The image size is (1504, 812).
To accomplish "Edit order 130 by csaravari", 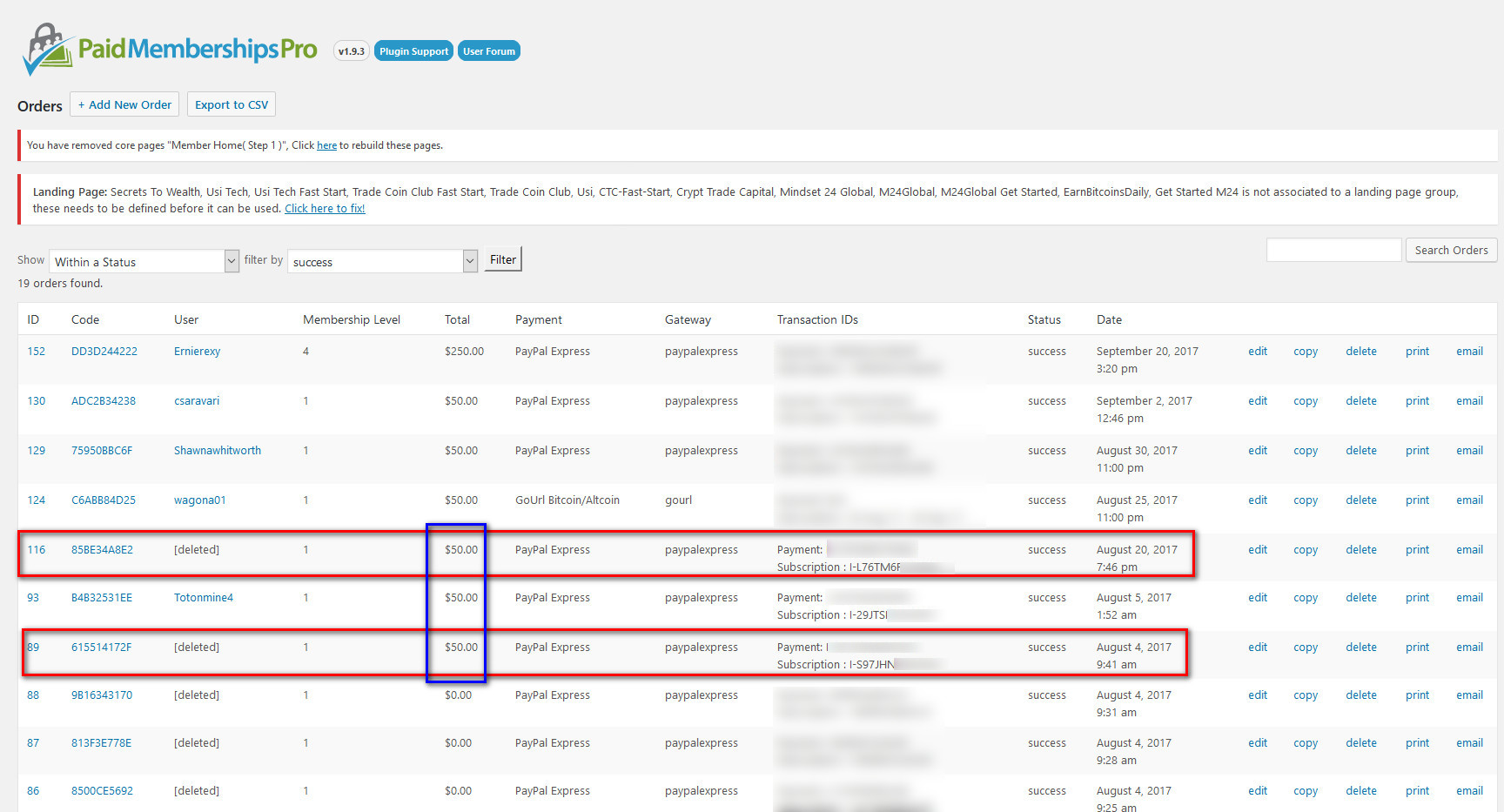I will click(1258, 401).
